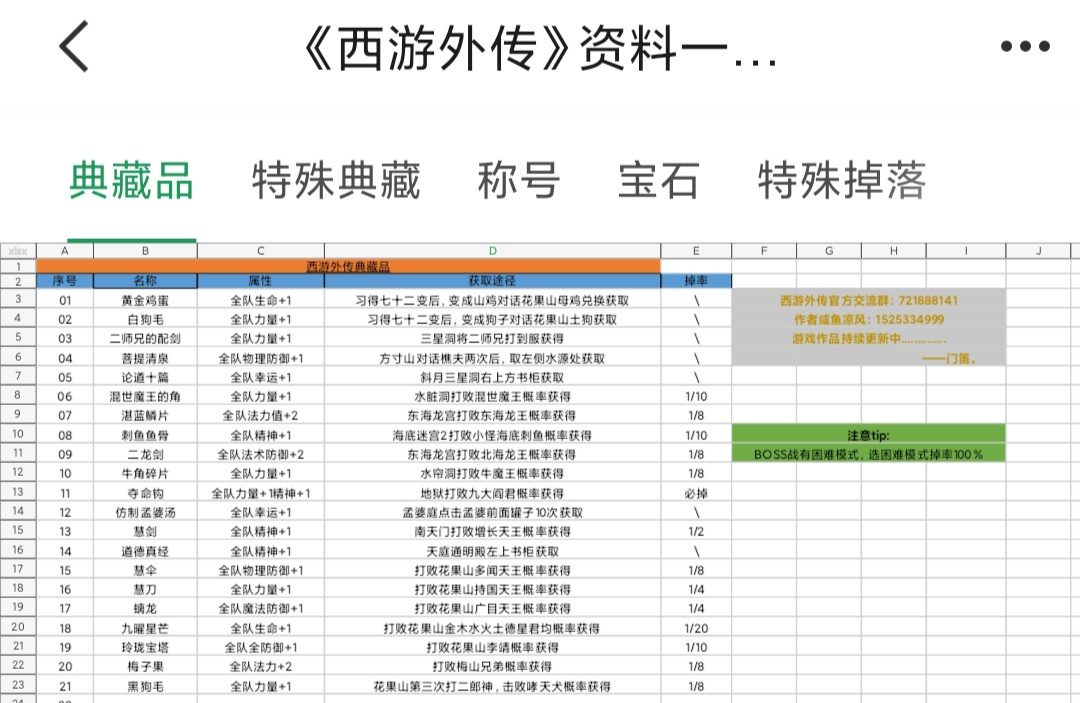Select cell with 西游外传官方交流群 text
The image size is (1080, 703).
[x=869, y=300]
